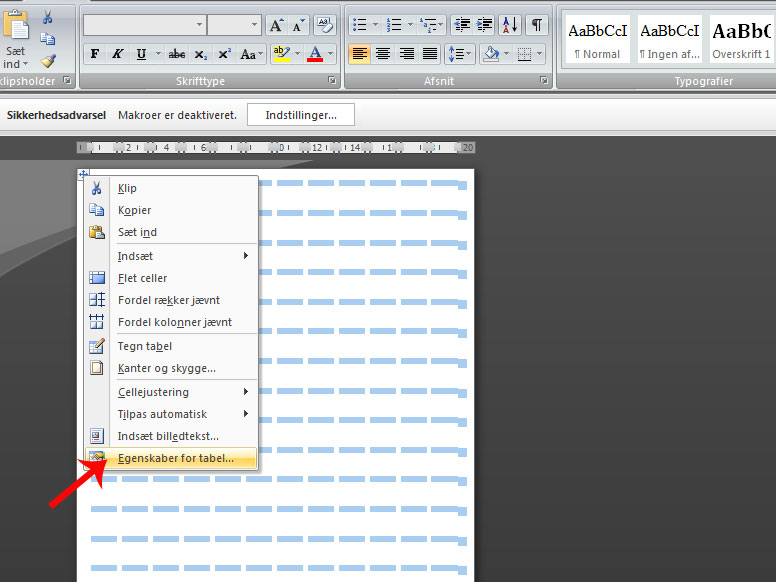The height and width of the screenshot is (582, 776).
Task: Open the shading color dropdown arrow
Action: coord(506,53)
